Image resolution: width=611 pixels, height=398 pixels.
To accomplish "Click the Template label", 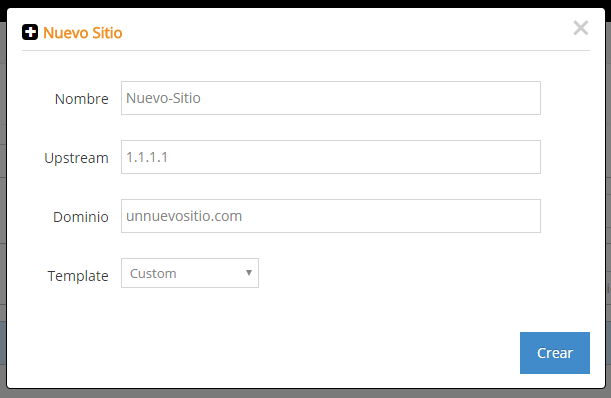I will (x=78, y=276).
